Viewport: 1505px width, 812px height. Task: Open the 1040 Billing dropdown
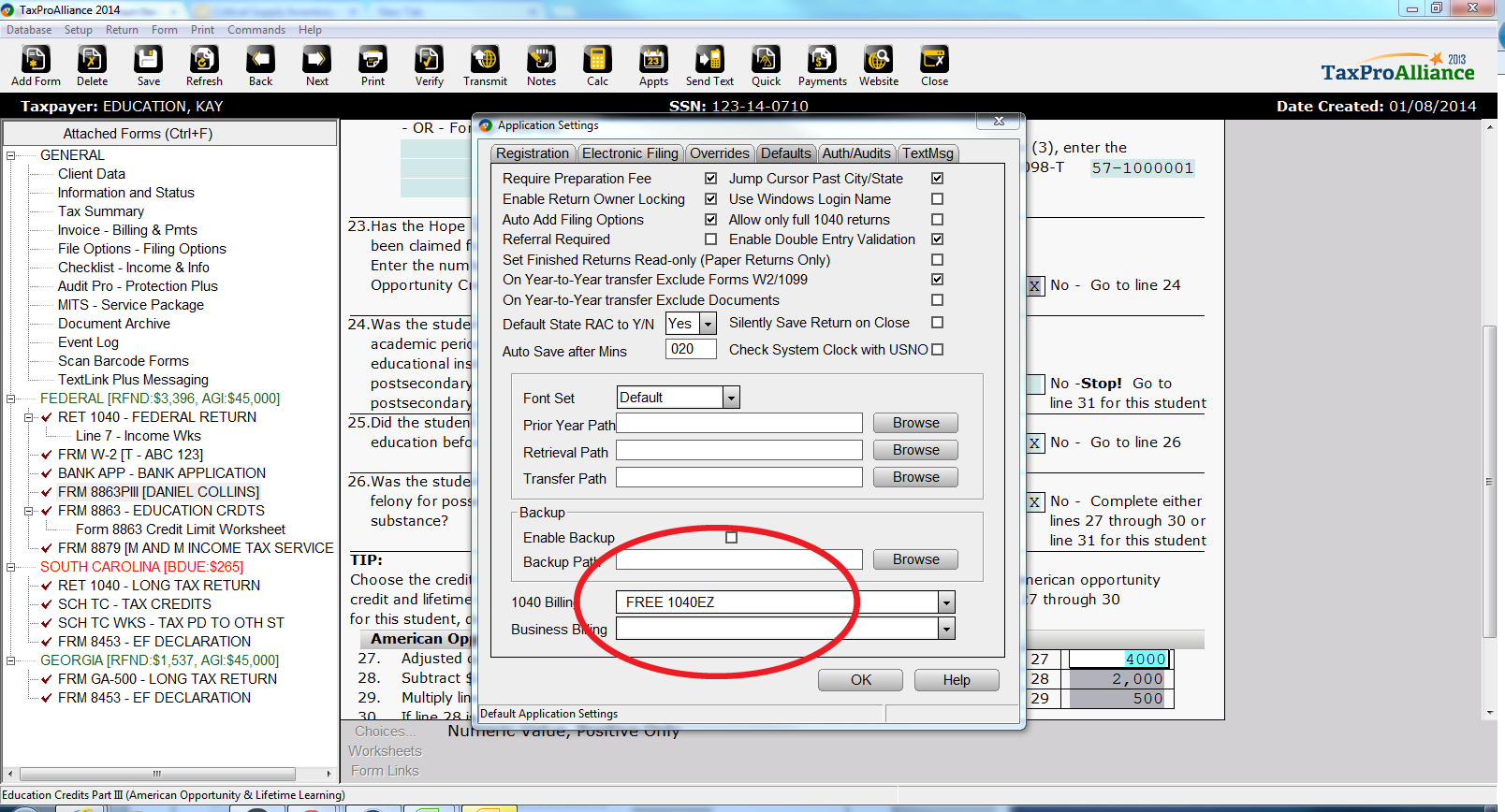coord(946,602)
